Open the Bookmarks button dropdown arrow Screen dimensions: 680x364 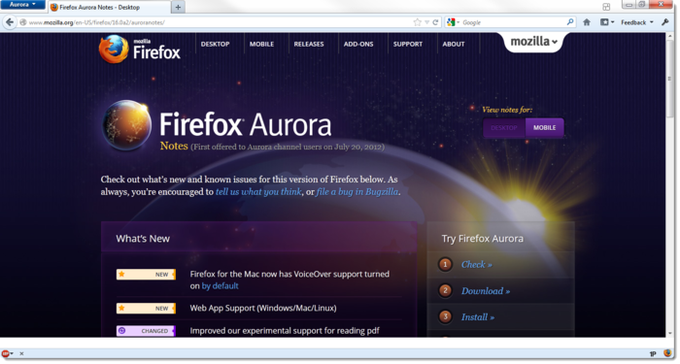(612, 22)
